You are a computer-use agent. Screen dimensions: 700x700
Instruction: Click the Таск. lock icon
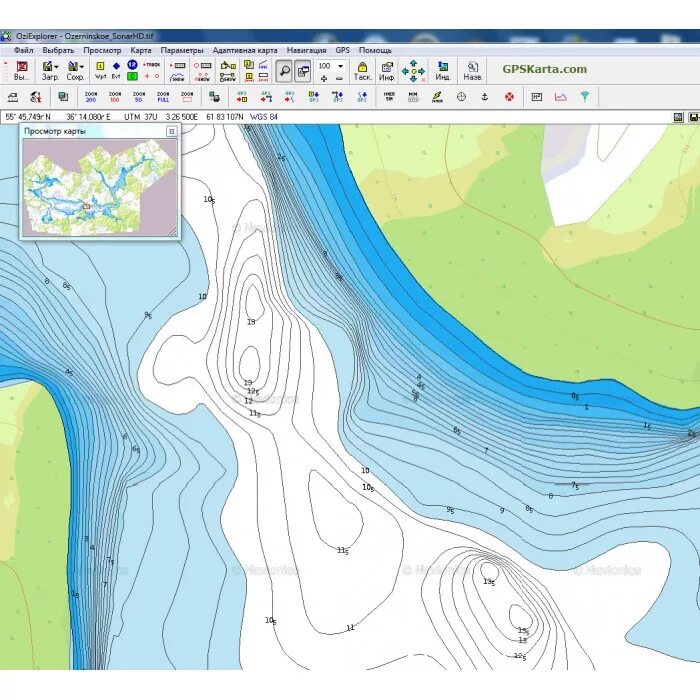[362, 71]
